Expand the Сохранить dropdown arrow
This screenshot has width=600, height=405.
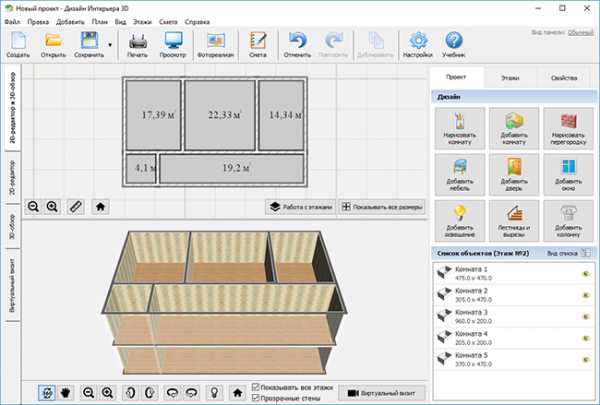(110, 45)
